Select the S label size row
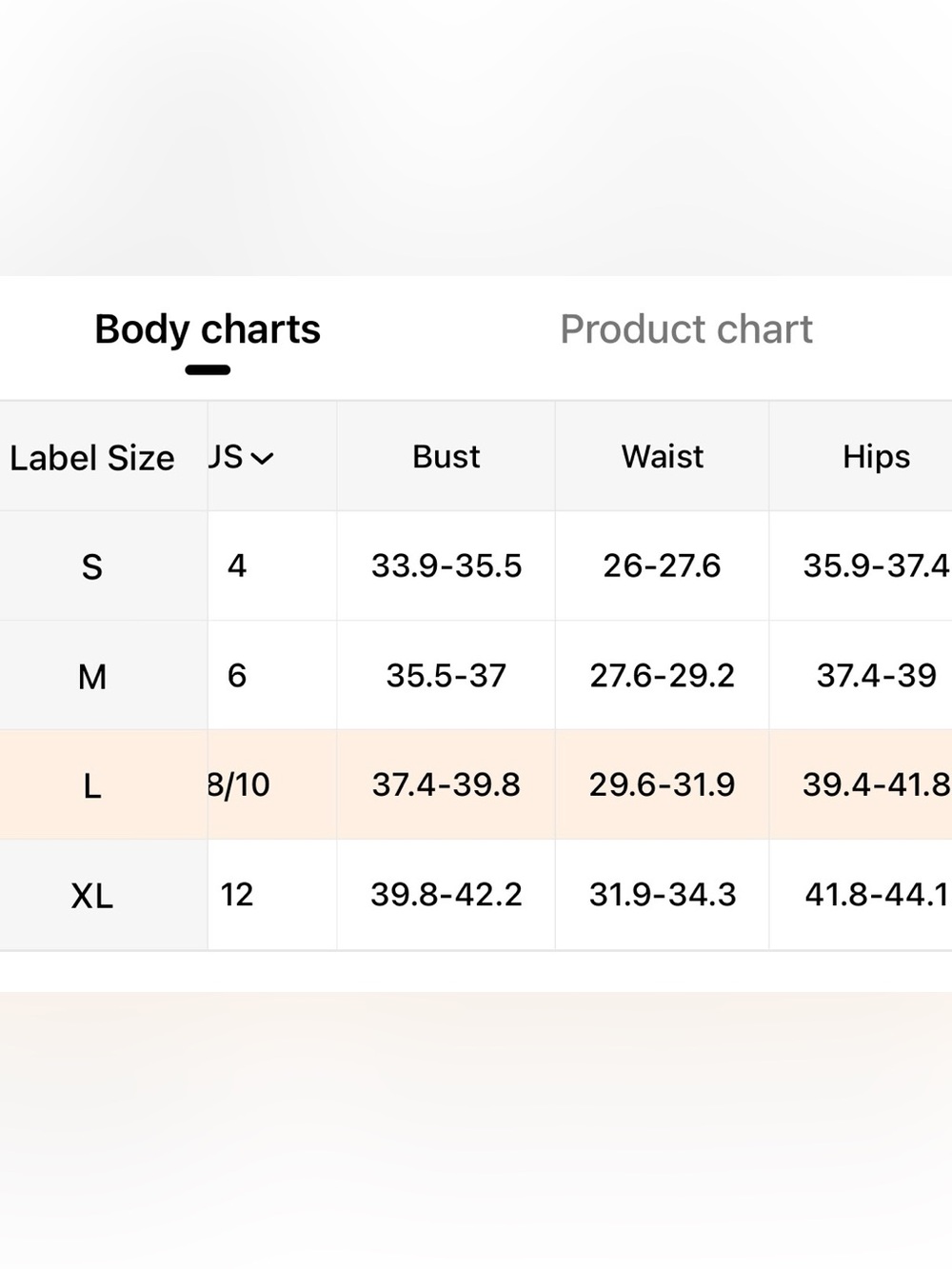The height and width of the screenshot is (1269, 952). coord(476,565)
